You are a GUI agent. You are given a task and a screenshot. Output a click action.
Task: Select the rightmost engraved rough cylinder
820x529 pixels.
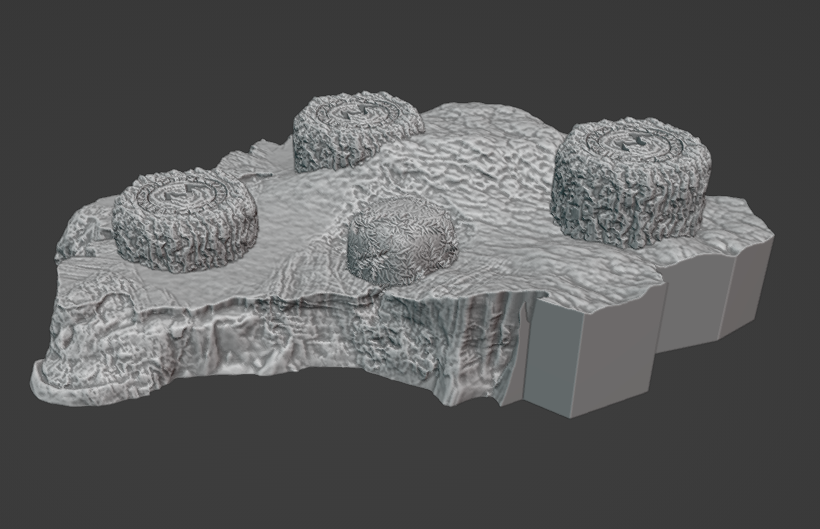[x=632, y=184]
